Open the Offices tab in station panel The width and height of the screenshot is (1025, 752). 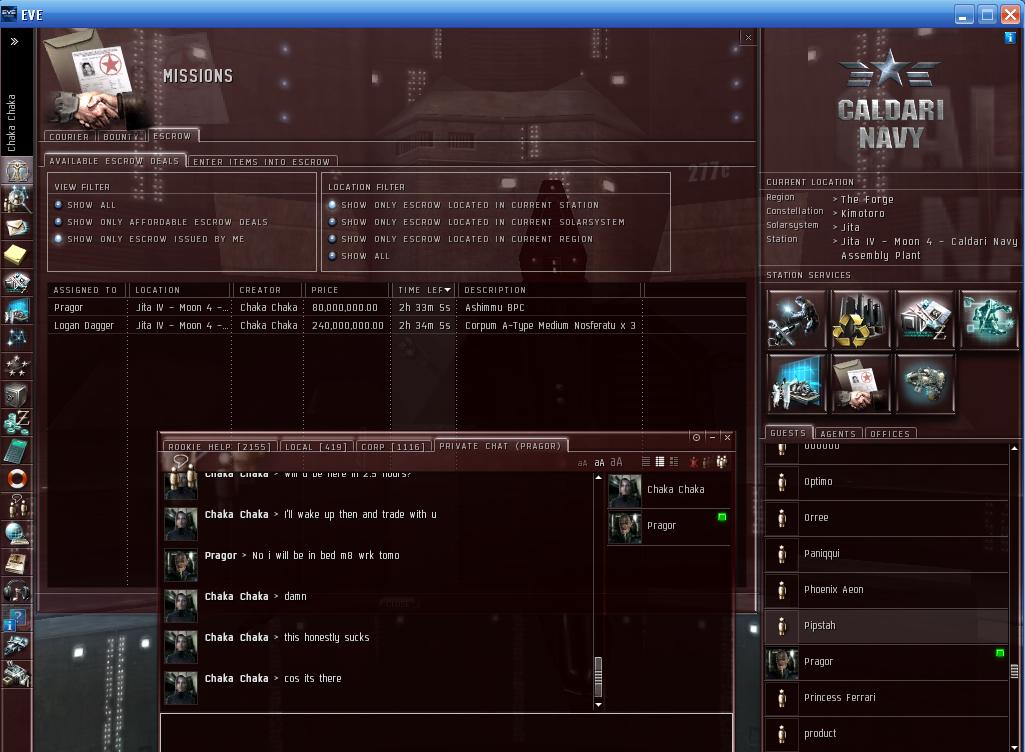[890, 434]
